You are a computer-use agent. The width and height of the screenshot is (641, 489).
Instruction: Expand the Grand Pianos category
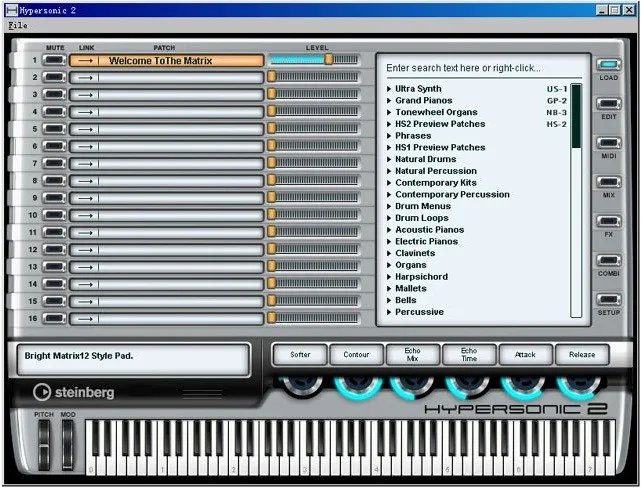(389, 100)
